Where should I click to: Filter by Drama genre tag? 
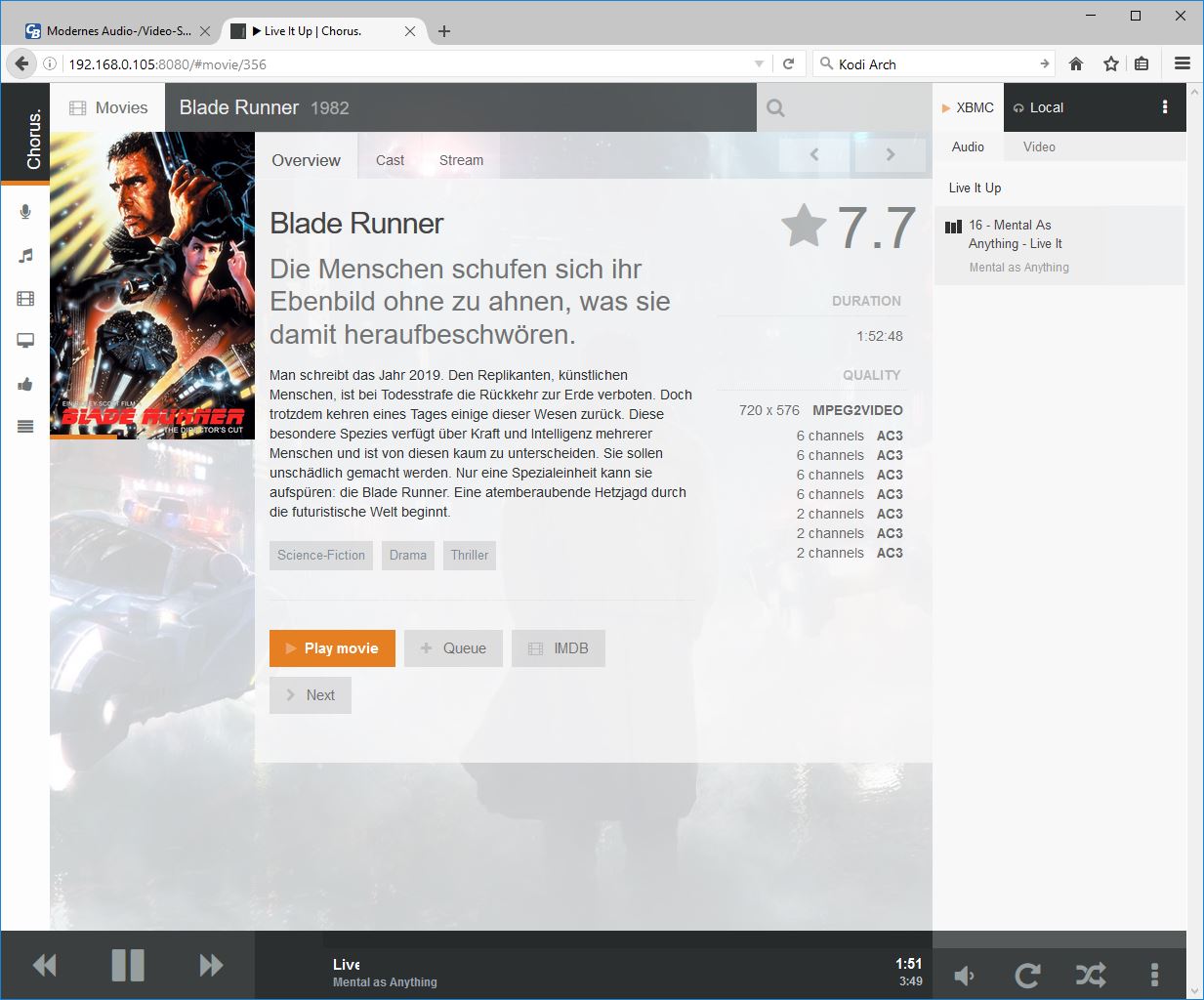pos(408,555)
